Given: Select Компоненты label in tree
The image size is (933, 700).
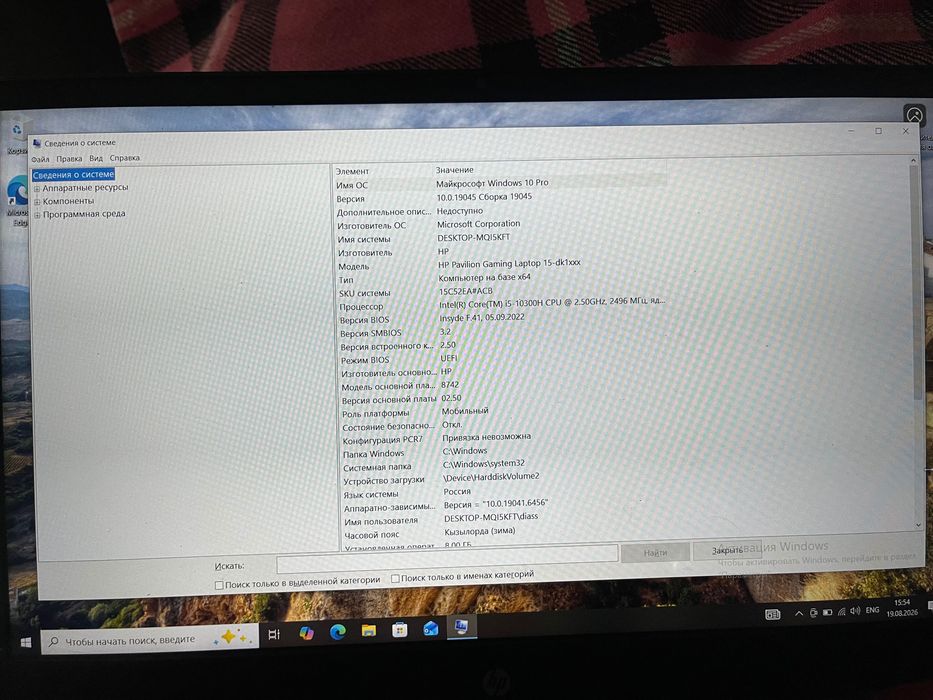Looking at the screenshot, I should pos(68,201).
